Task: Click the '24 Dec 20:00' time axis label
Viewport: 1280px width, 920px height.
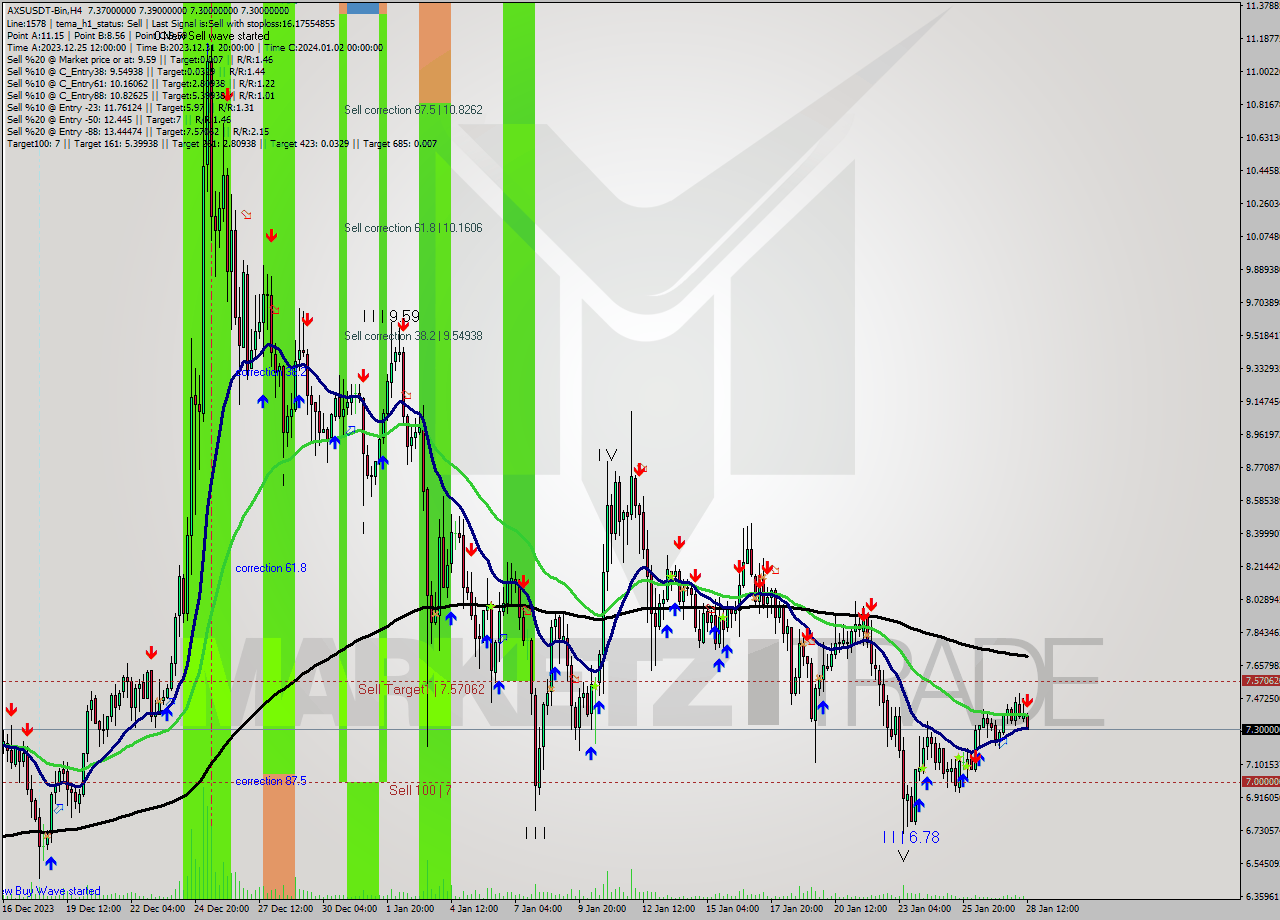Action: pyautogui.click(x=222, y=909)
